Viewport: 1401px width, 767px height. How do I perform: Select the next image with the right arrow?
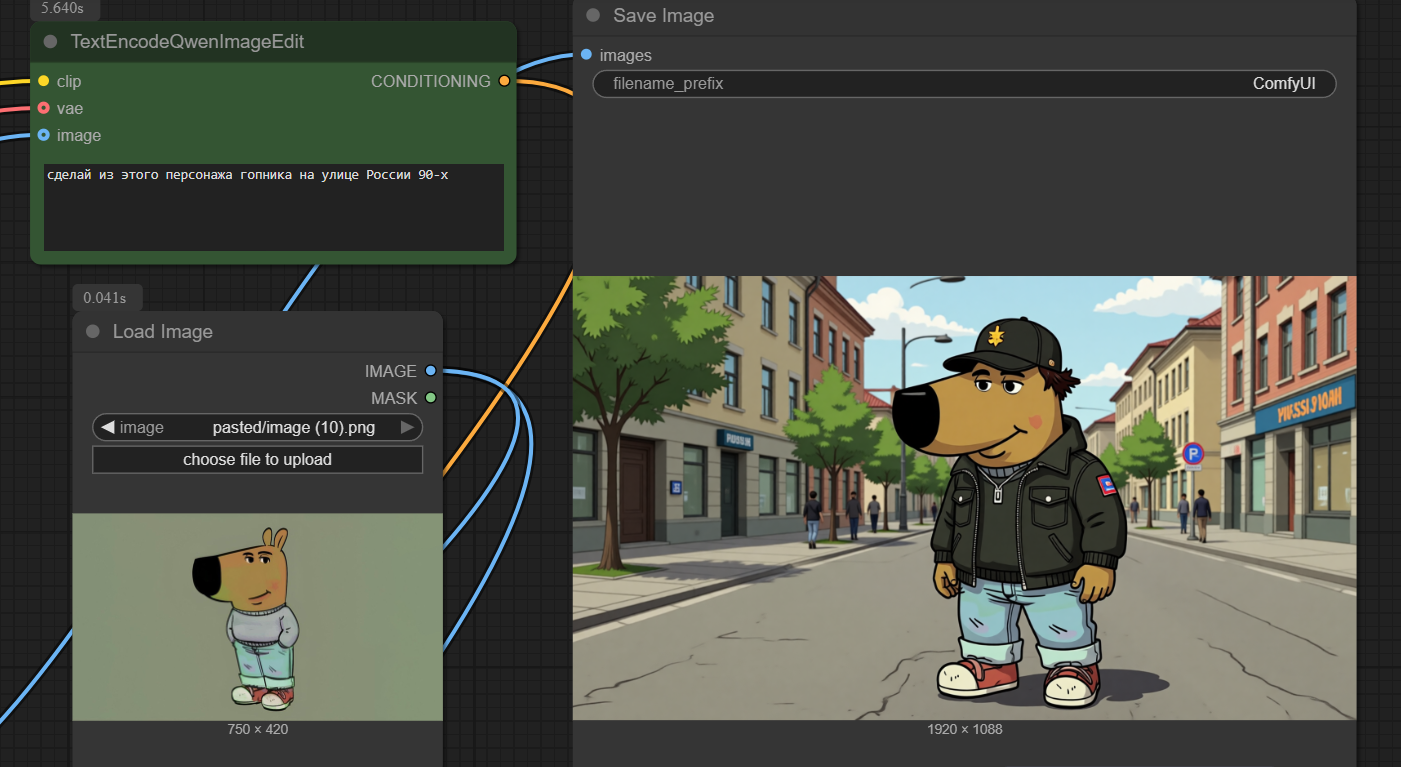[407, 428]
